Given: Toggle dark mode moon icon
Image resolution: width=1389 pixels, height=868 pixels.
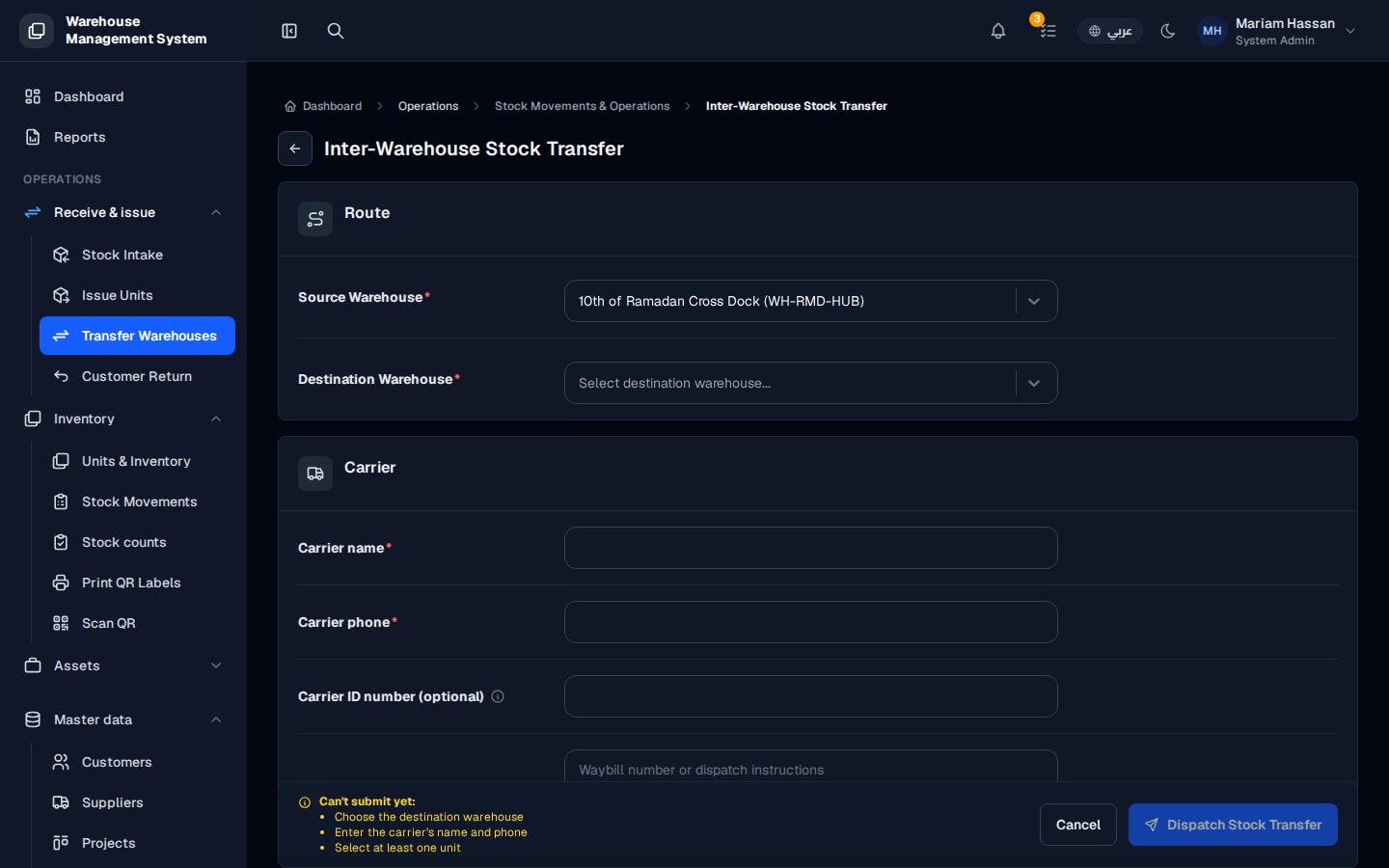Looking at the screenshot, I should click(x=1168, y=31).
